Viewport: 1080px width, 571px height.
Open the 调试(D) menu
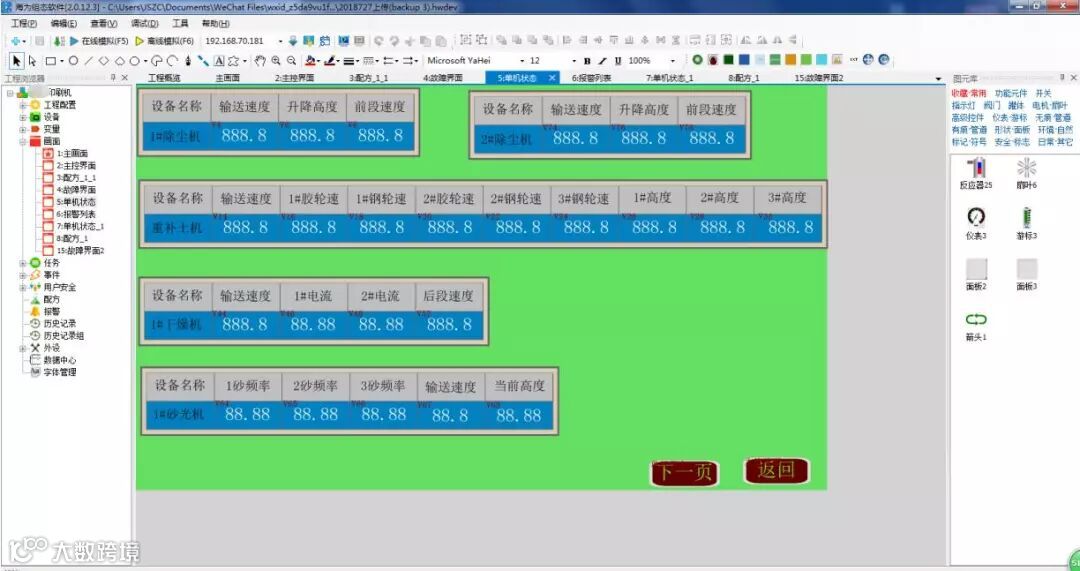click(x=145, y=23)
